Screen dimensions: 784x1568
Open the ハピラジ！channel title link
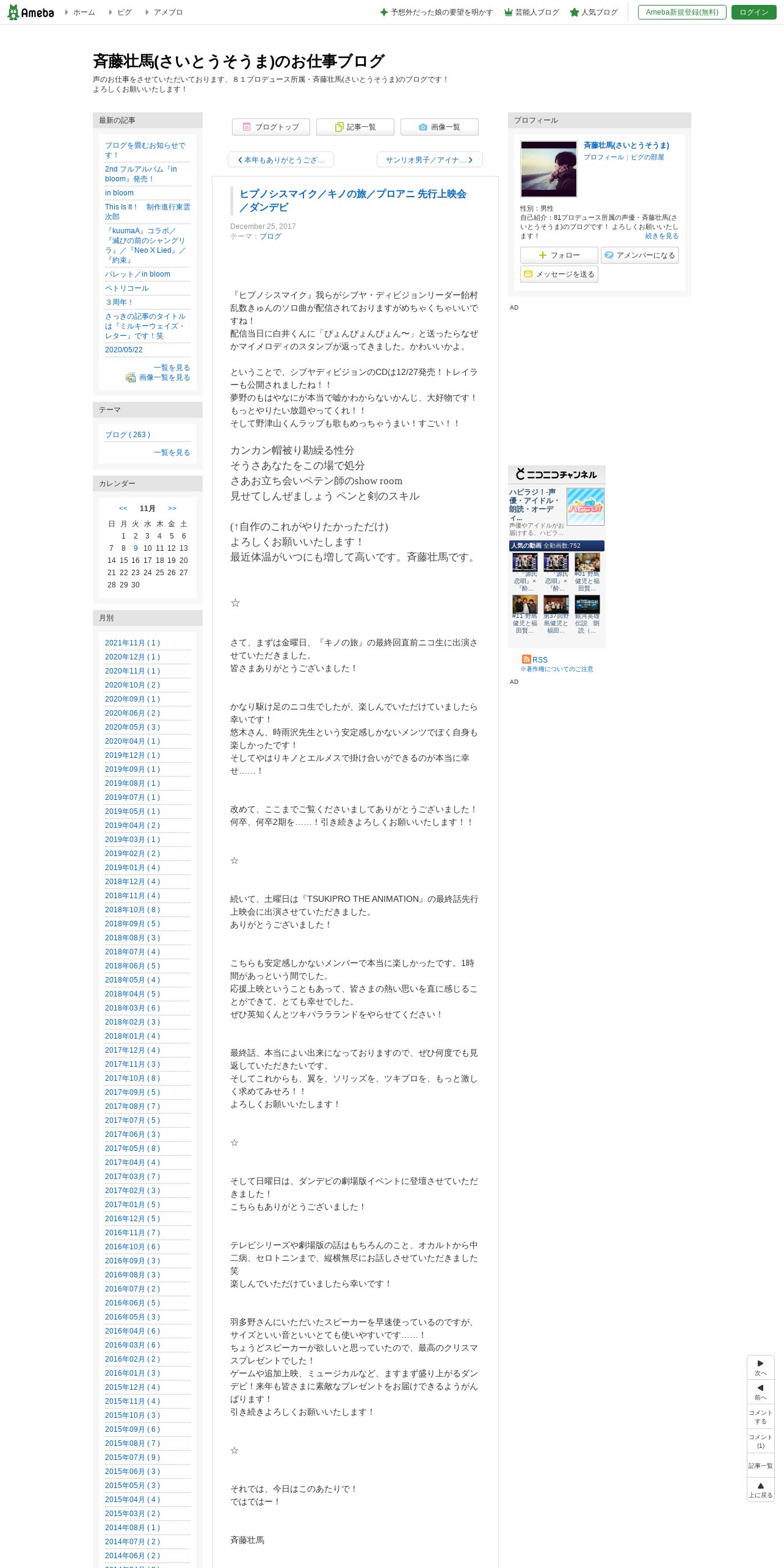click(535, 504)
